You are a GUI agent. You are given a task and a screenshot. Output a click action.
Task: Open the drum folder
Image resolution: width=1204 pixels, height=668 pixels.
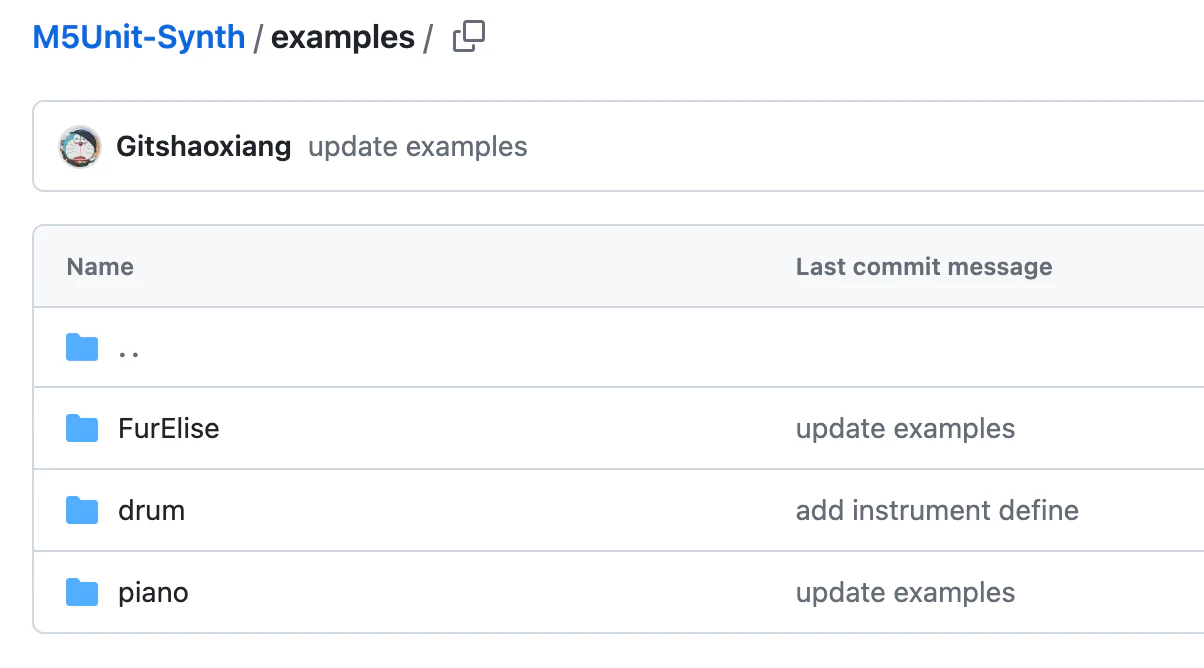(x=151, y=511)
